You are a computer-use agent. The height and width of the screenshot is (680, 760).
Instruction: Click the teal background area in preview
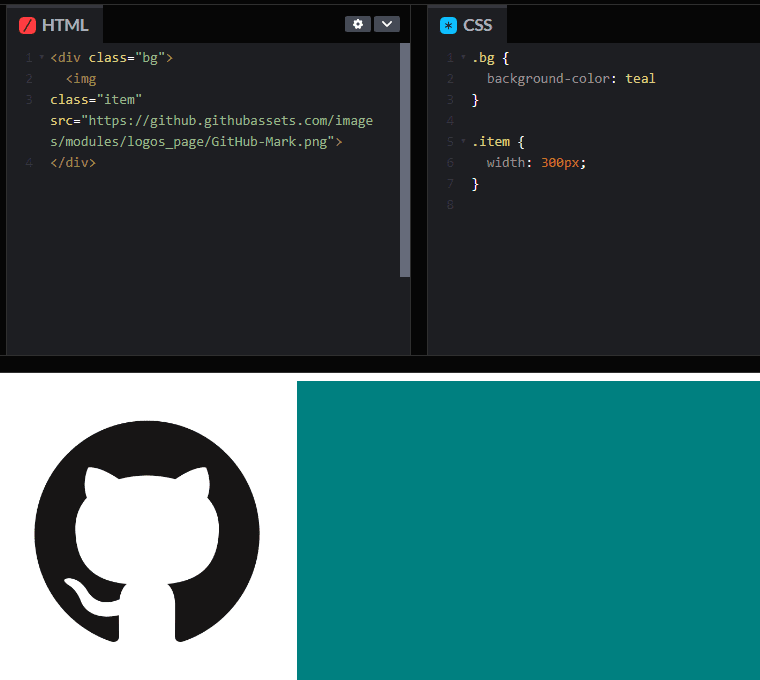[528, 530]
